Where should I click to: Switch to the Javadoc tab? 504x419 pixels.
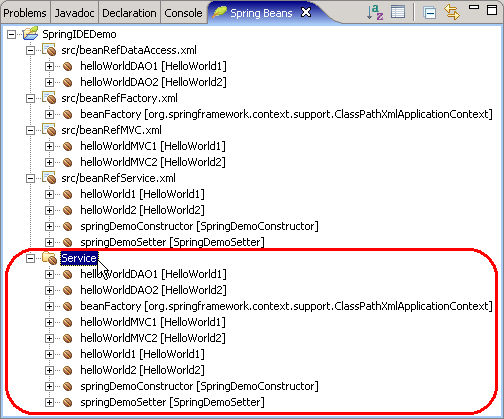(x=74, y=13)
